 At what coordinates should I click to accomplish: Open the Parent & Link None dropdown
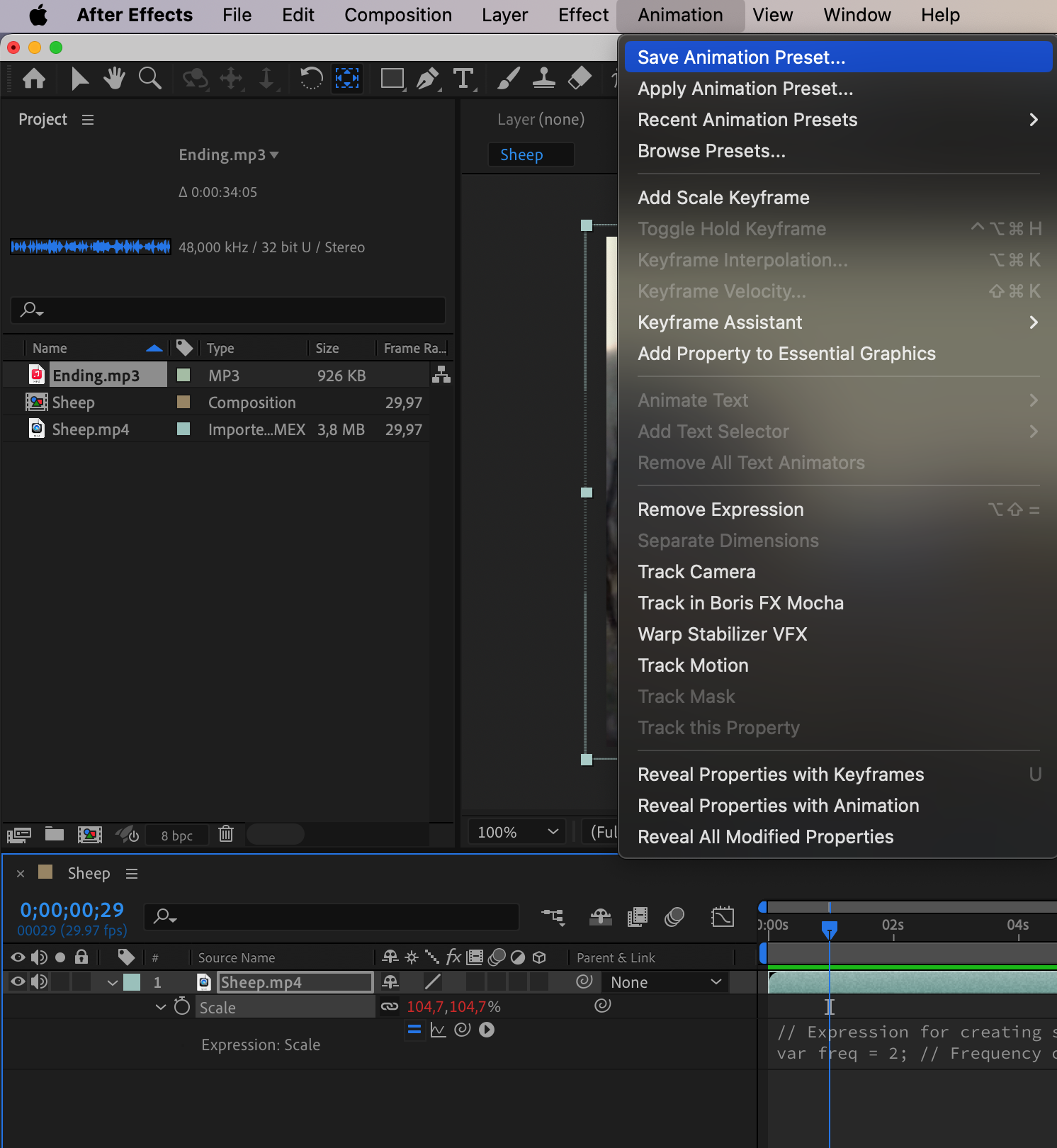[666, 982]
